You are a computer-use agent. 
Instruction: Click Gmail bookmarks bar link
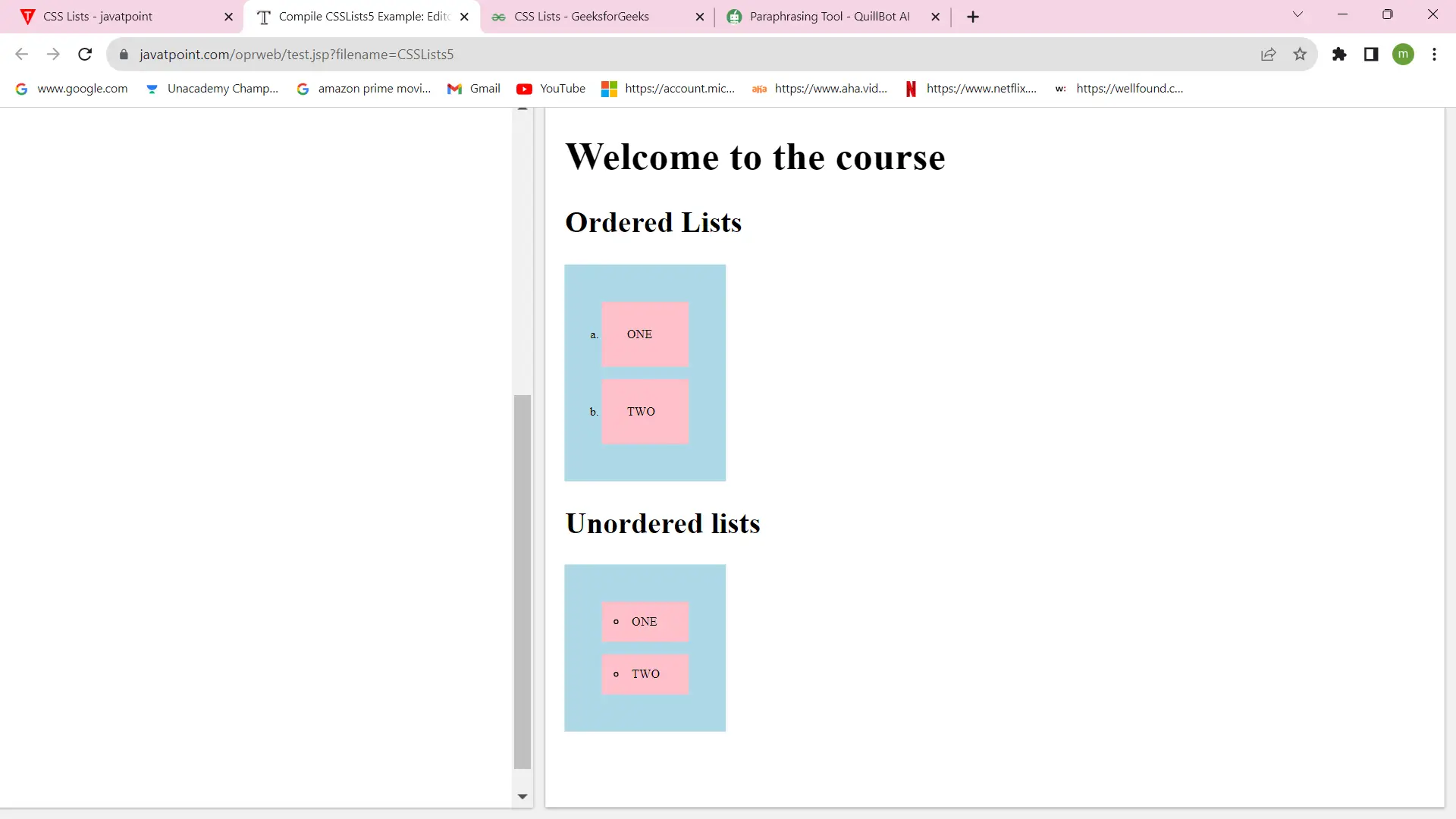point(485,88)
